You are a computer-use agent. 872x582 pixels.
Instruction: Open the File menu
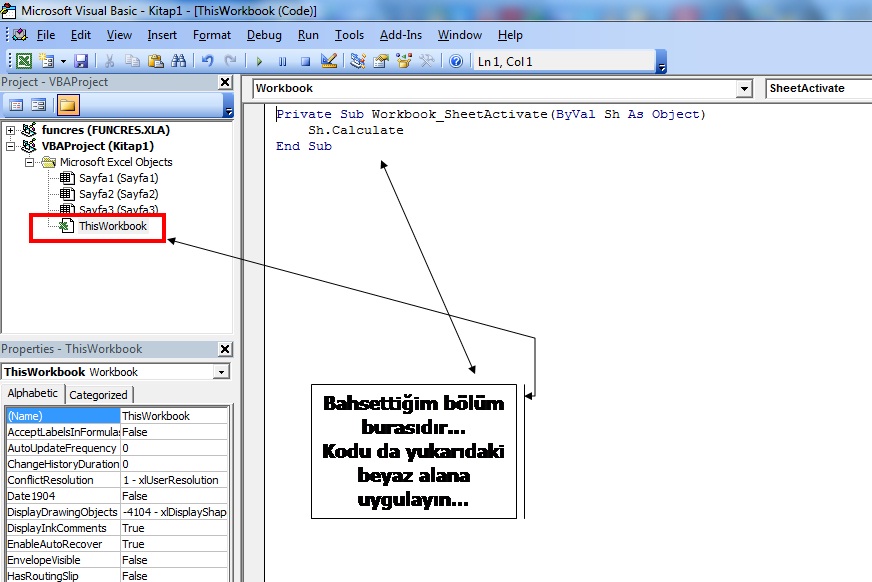click(x=46, y=35)
